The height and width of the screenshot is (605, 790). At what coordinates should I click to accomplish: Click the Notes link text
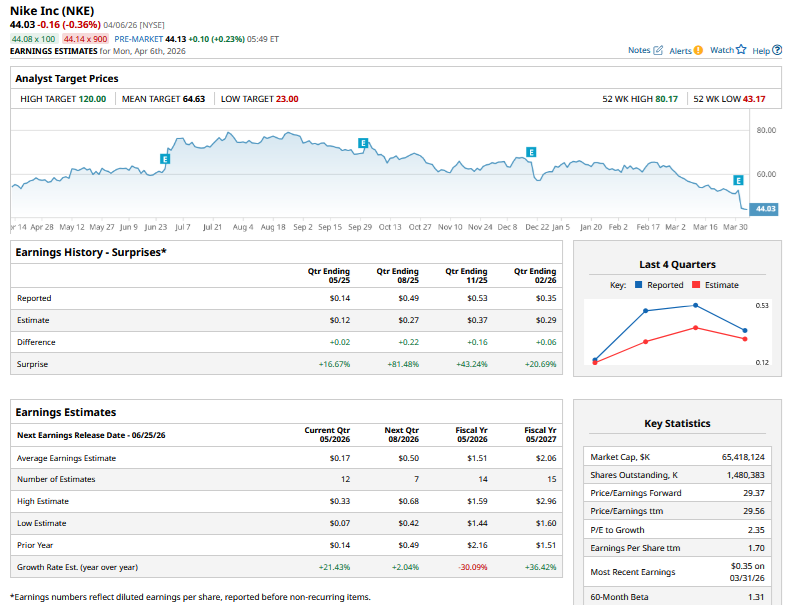point(639,50)
